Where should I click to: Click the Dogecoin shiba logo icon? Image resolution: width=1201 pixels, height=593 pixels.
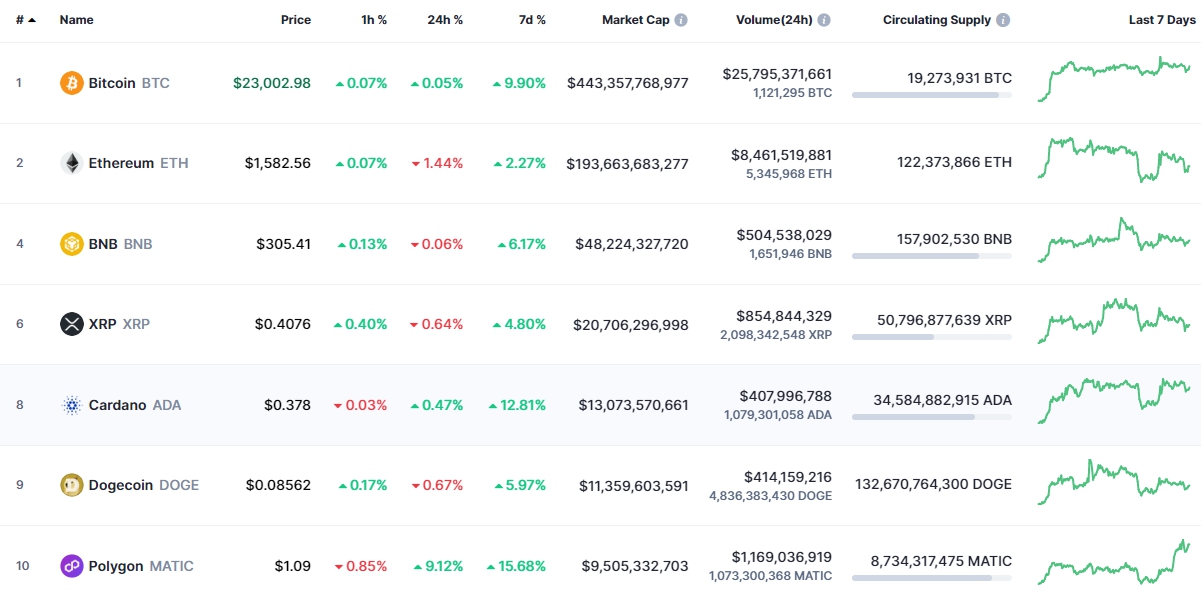pos(72,485)
